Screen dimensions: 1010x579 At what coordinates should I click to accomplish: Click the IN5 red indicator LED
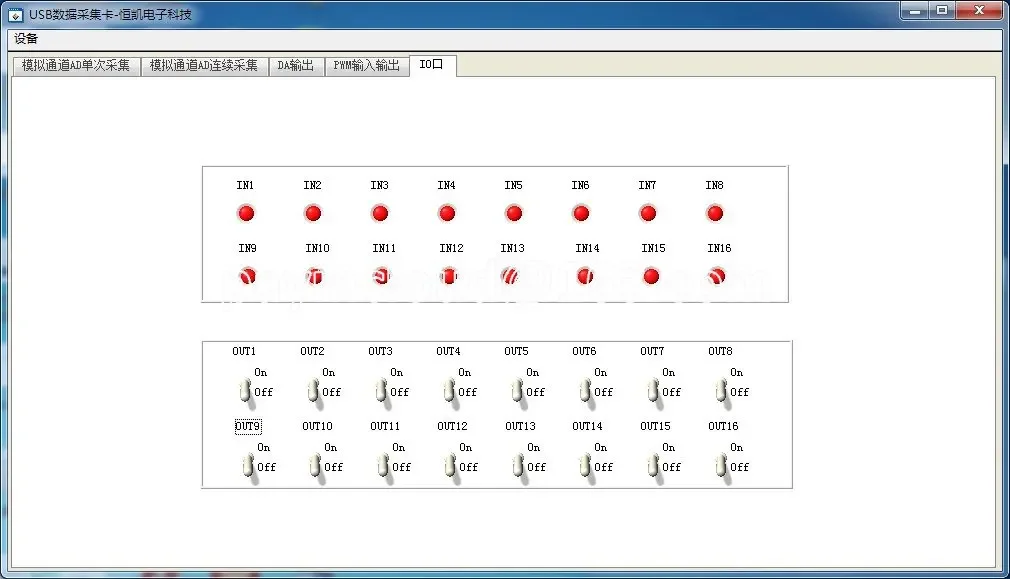pyautogui.click(x=514, y=213)
